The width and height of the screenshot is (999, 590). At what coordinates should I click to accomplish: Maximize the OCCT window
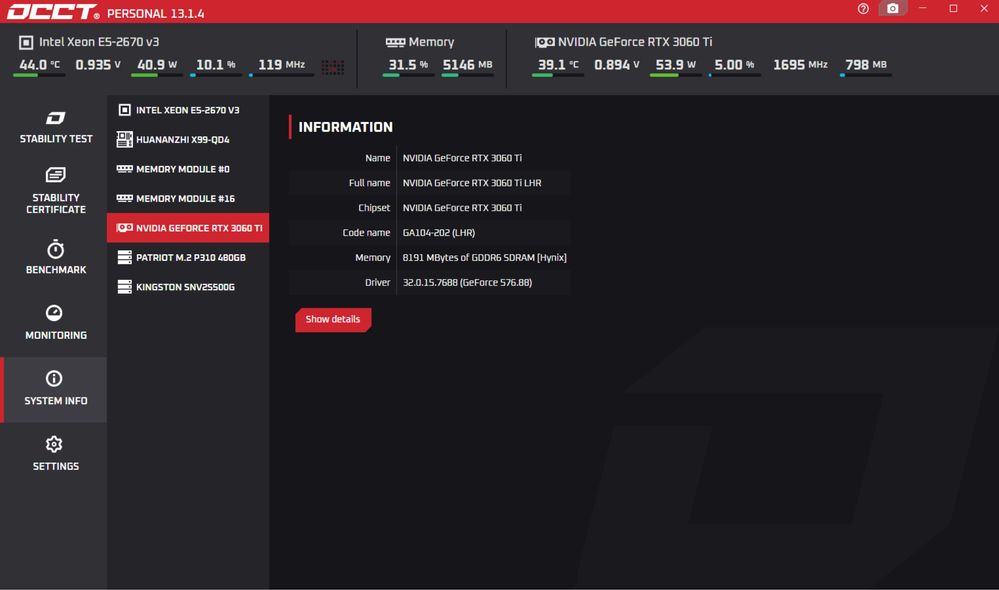click(953, 9)
